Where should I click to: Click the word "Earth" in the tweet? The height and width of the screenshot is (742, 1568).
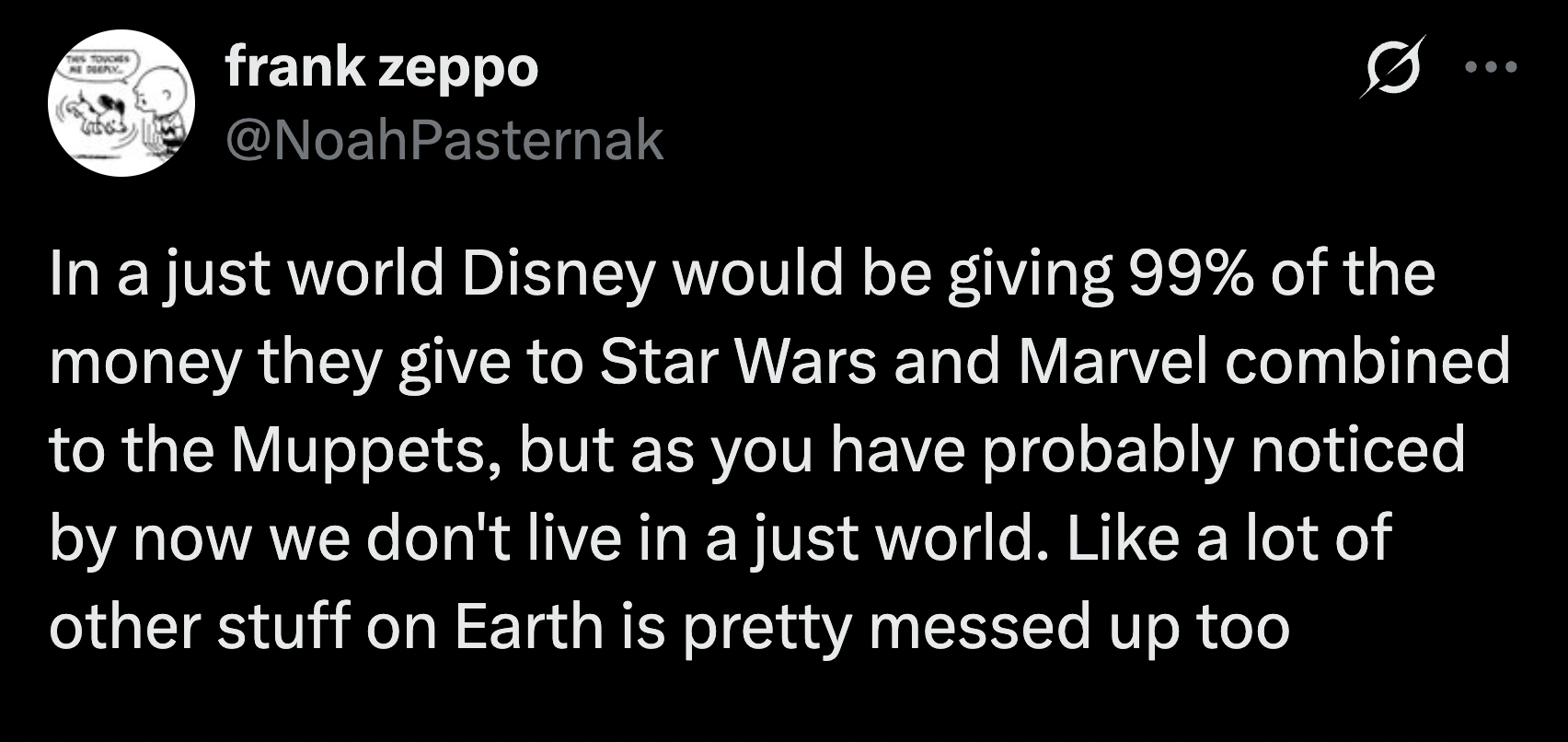(x=527, y=626)
